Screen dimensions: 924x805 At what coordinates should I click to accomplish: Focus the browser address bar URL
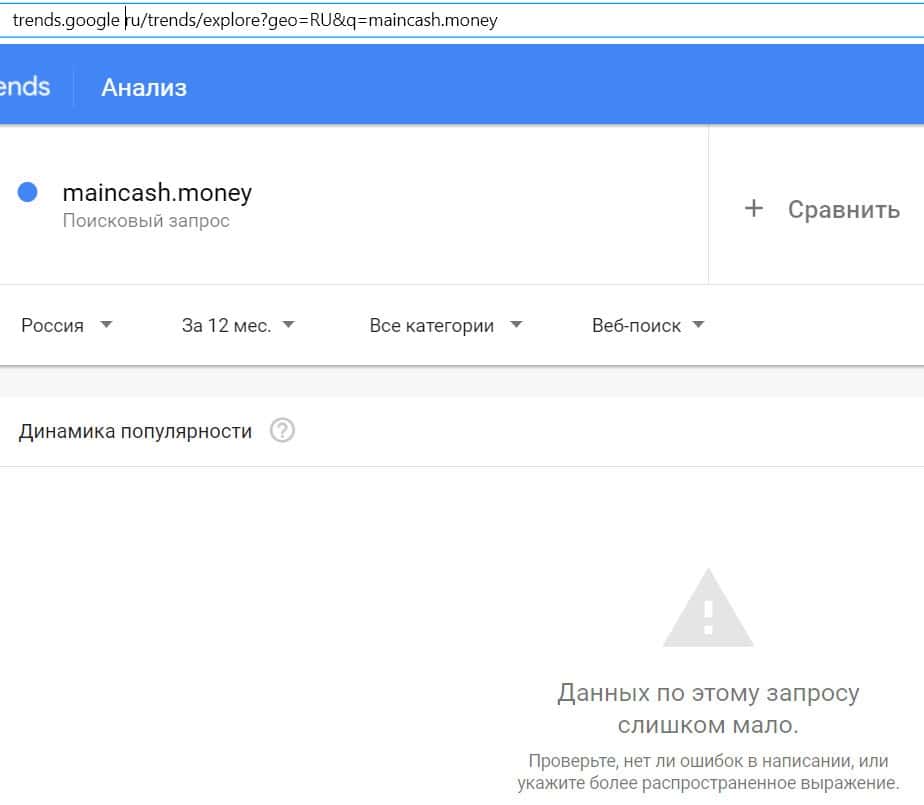[x=300, y=20]
